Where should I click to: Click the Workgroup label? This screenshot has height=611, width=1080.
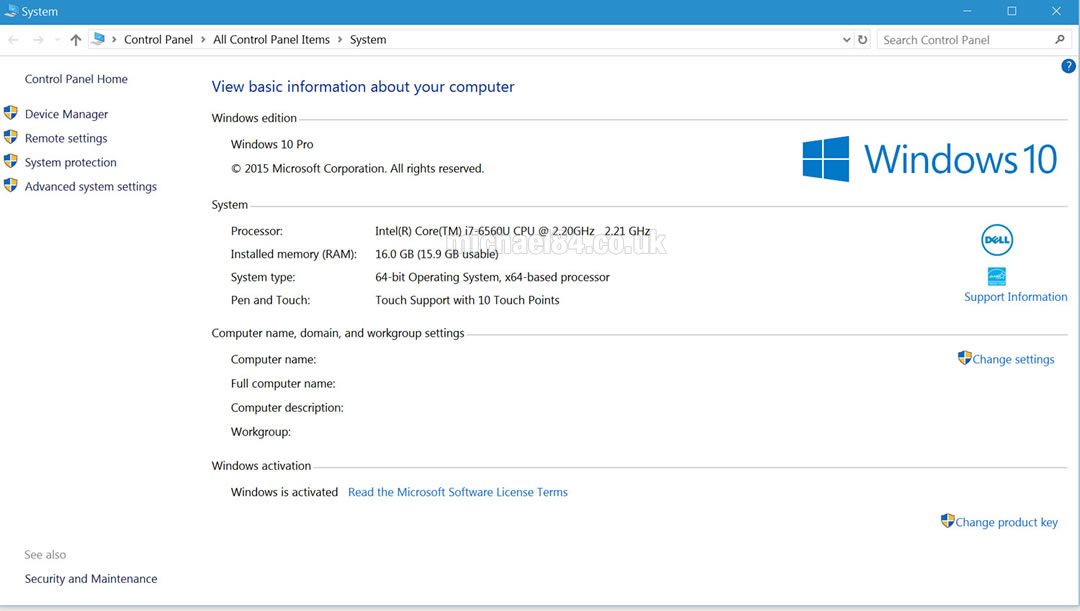[261, 432]
